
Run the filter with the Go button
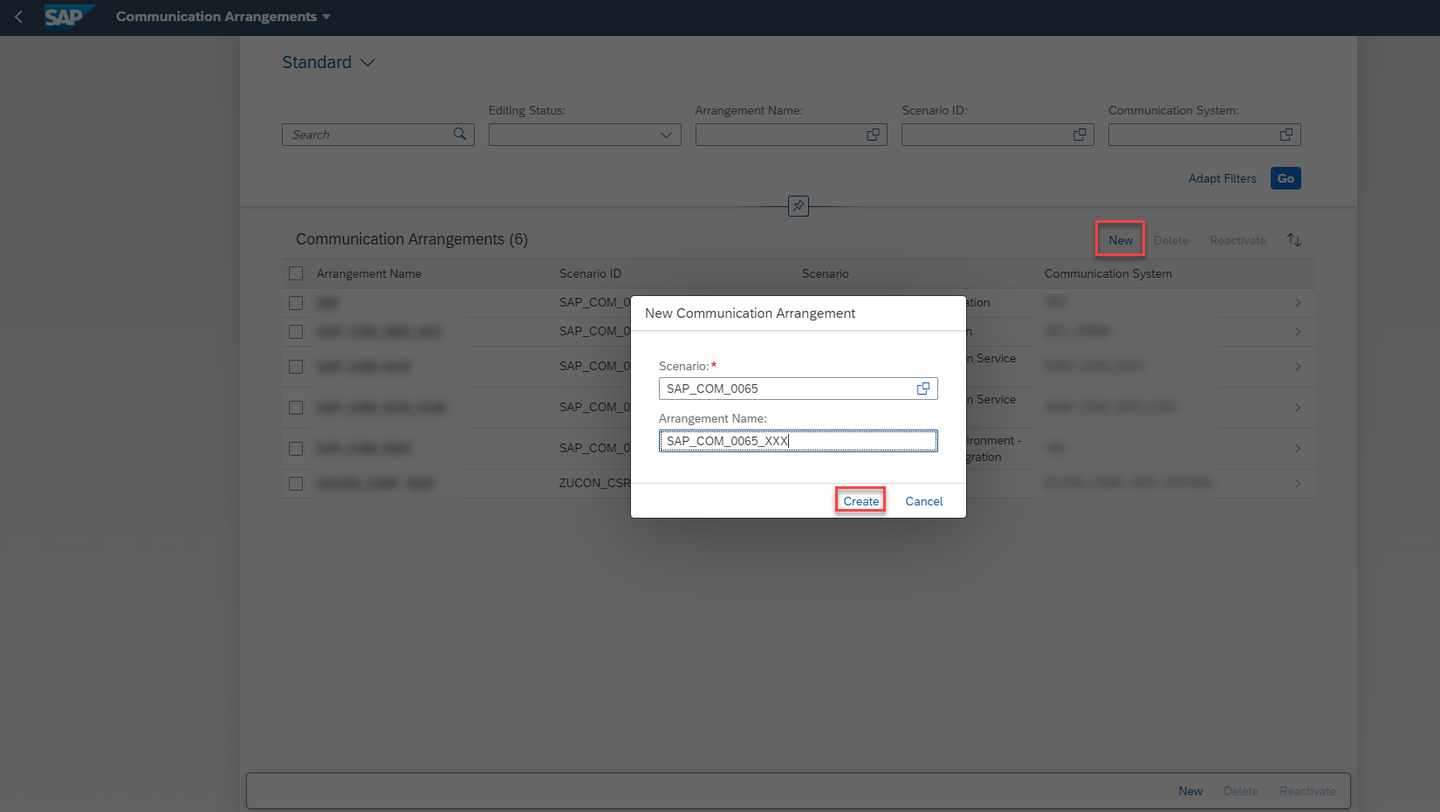1286,178
